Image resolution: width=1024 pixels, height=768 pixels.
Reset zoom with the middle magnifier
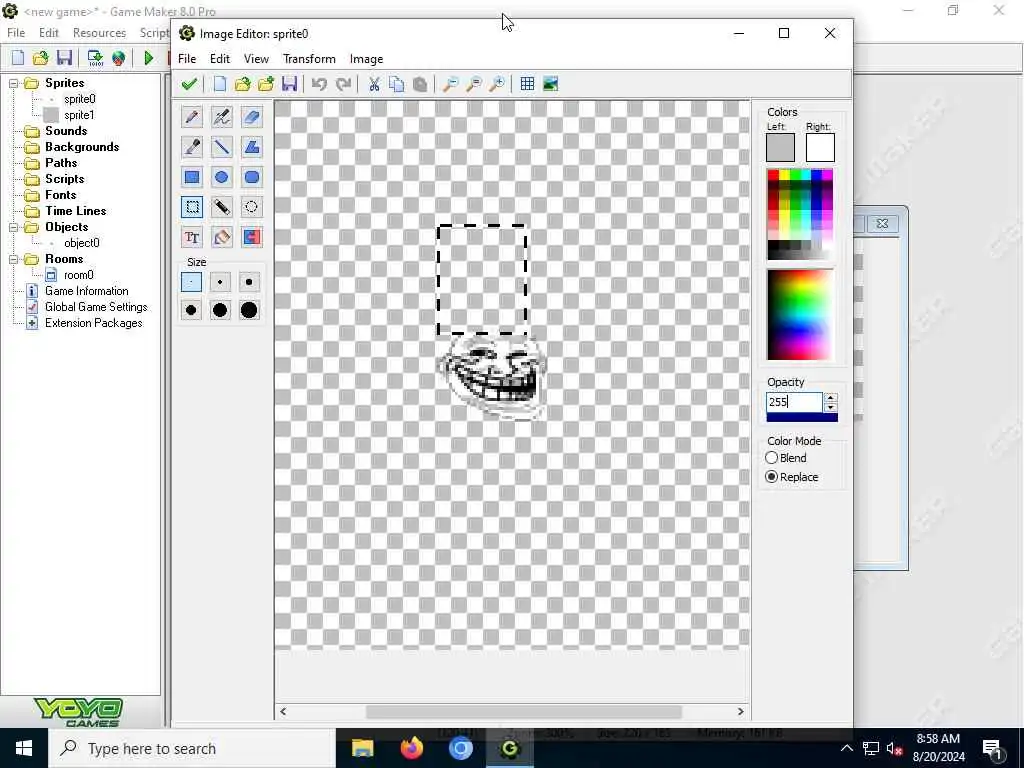coord(474,84)
